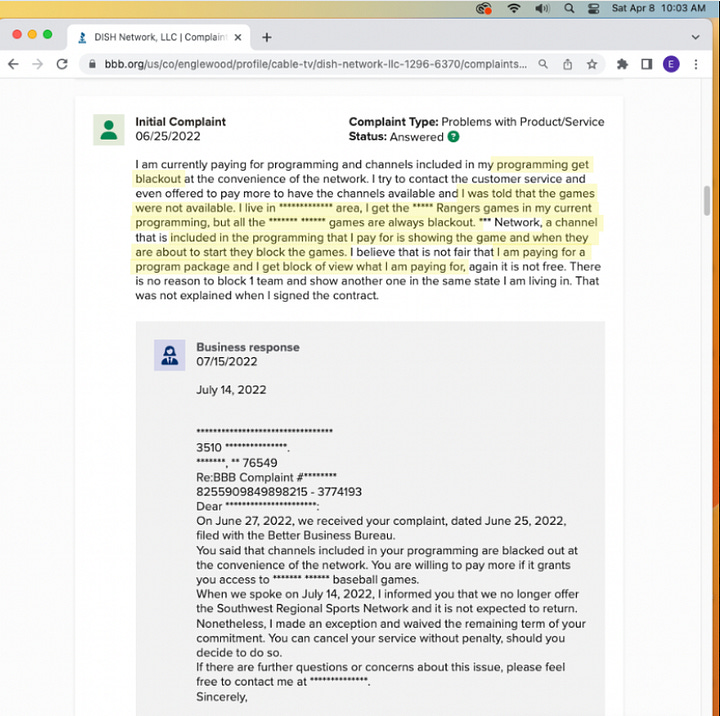Click 'Sincerely,' at the letter's end
720x716 pixels.
click(x=222, y=697)
